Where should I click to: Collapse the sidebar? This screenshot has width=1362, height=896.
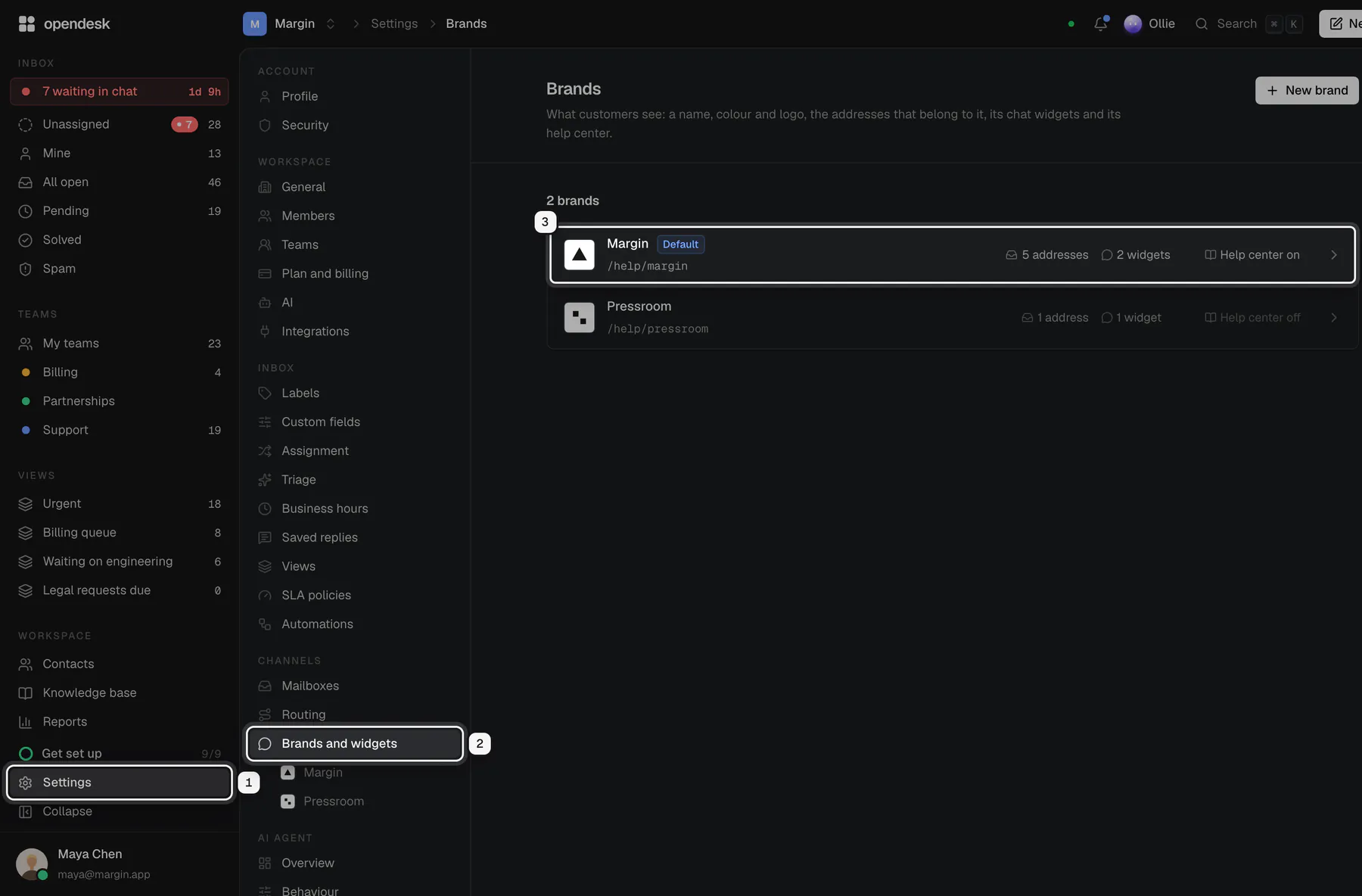(x=120, y=811)
